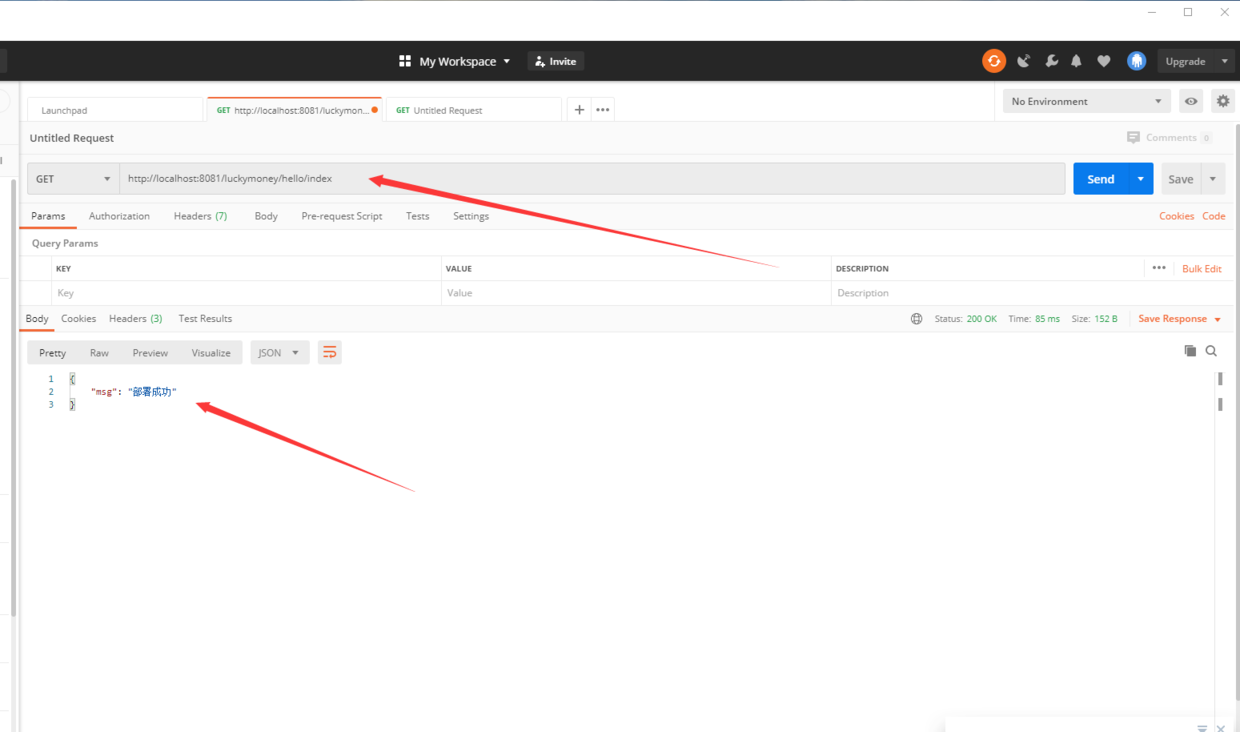Open the GET method dropdown
Image resolution: width=1240 pixels, height=732 pixels.
pyautogui.click(x=73, y=179)
